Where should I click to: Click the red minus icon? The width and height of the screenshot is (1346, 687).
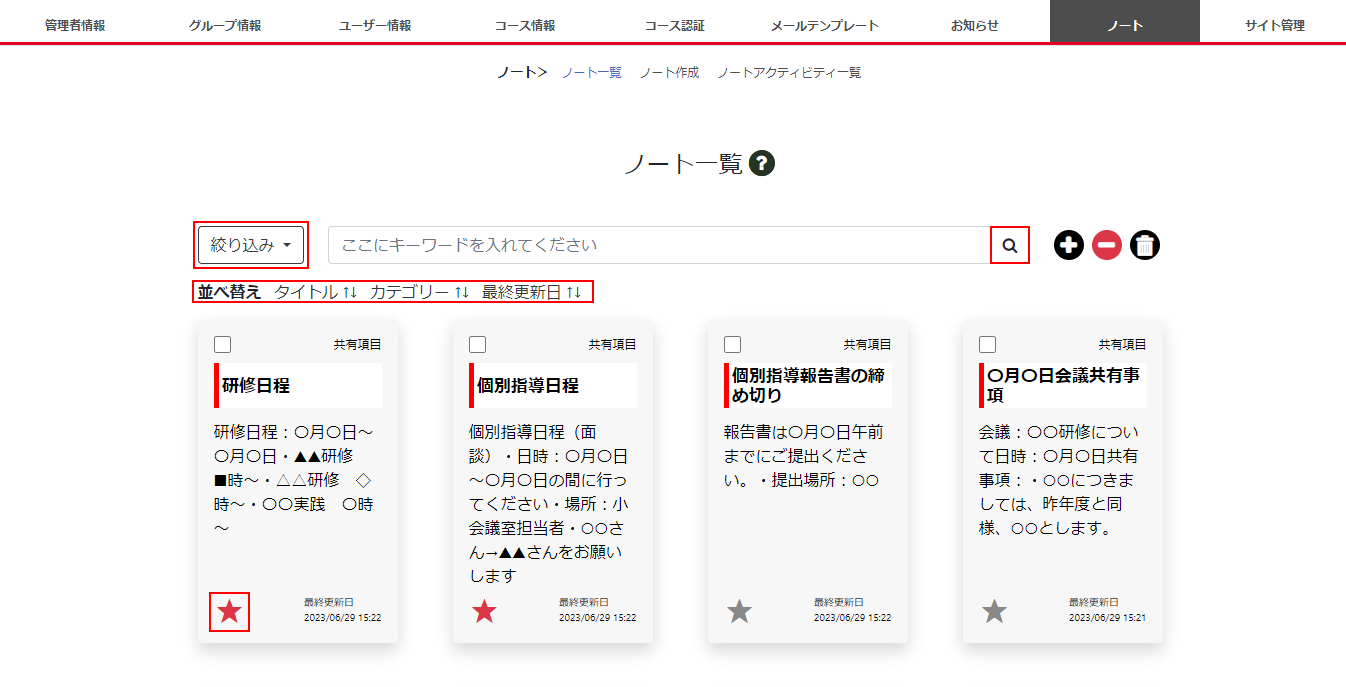[1107, 245]
